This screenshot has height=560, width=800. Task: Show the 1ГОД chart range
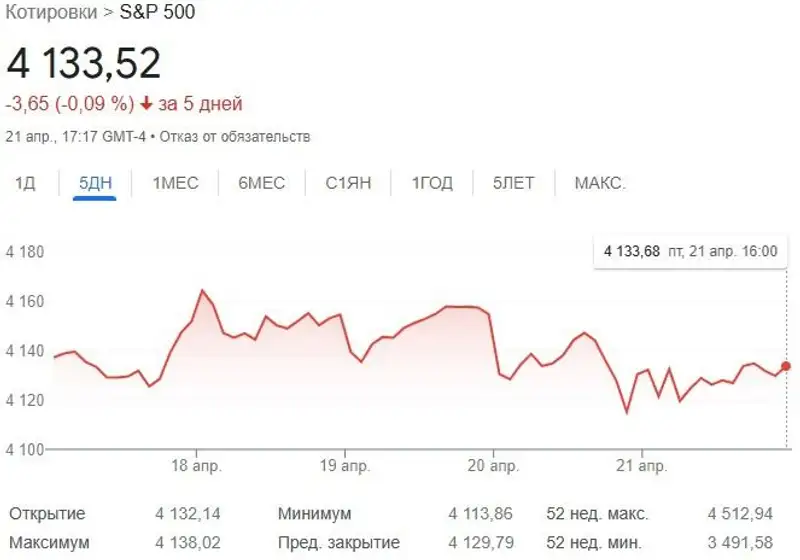click(432, 183)
